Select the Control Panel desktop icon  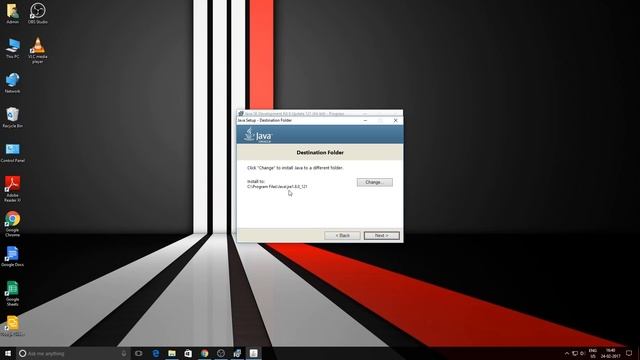(13, 153)
